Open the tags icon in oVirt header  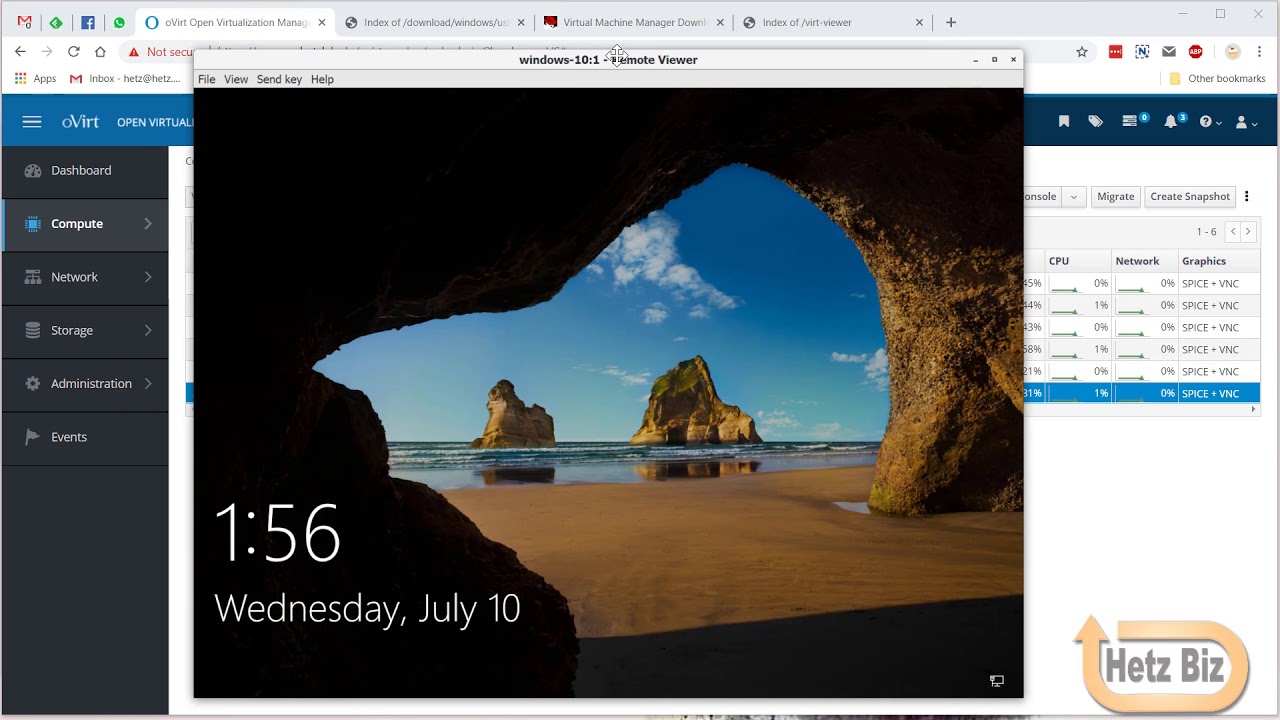point(1096,122)
